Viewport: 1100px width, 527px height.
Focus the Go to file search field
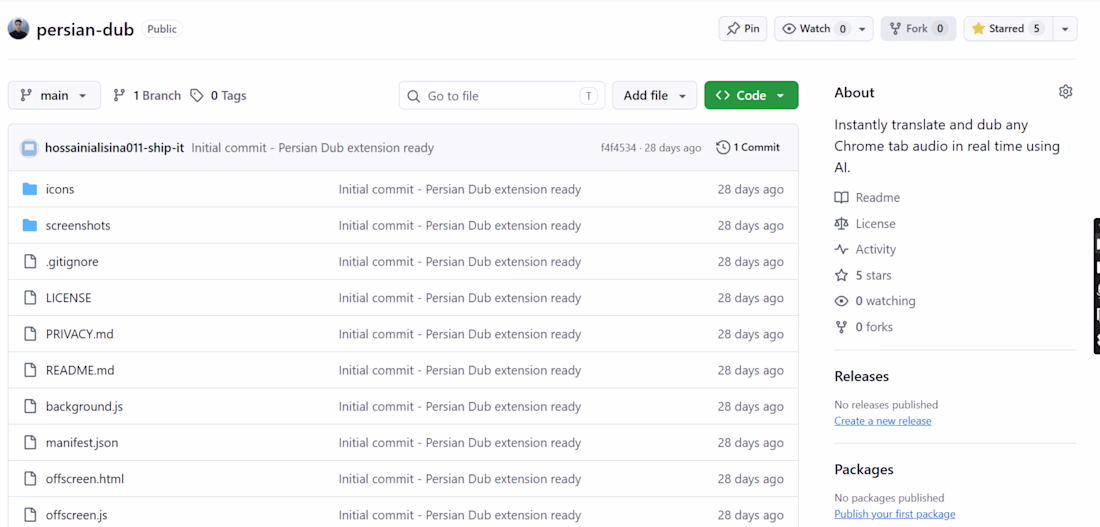point(502,95)
